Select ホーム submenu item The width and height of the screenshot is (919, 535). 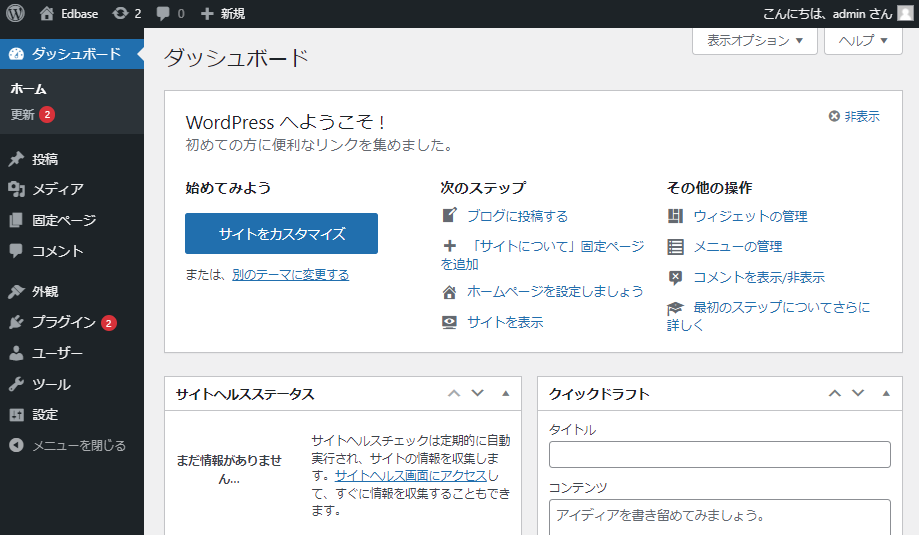28,88
